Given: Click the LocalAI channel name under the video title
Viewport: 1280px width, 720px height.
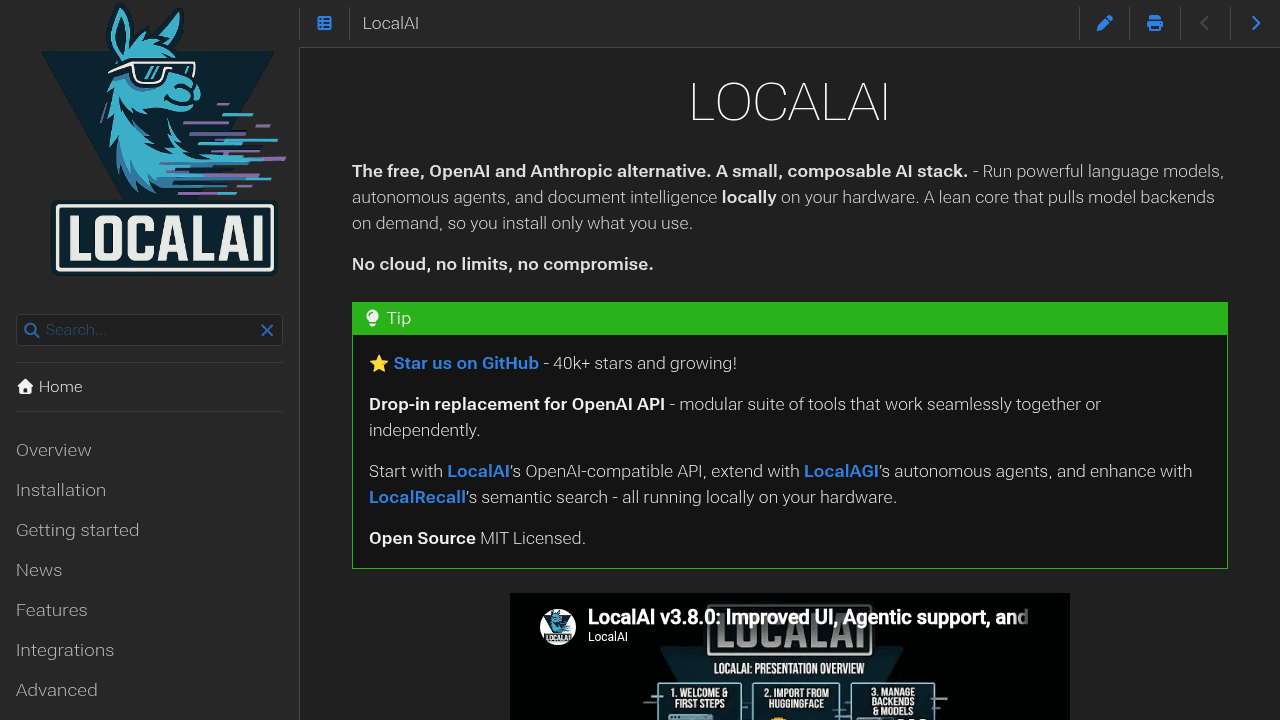Looking at the screenshot, I should pyautogui.click(x=608, y=637).
